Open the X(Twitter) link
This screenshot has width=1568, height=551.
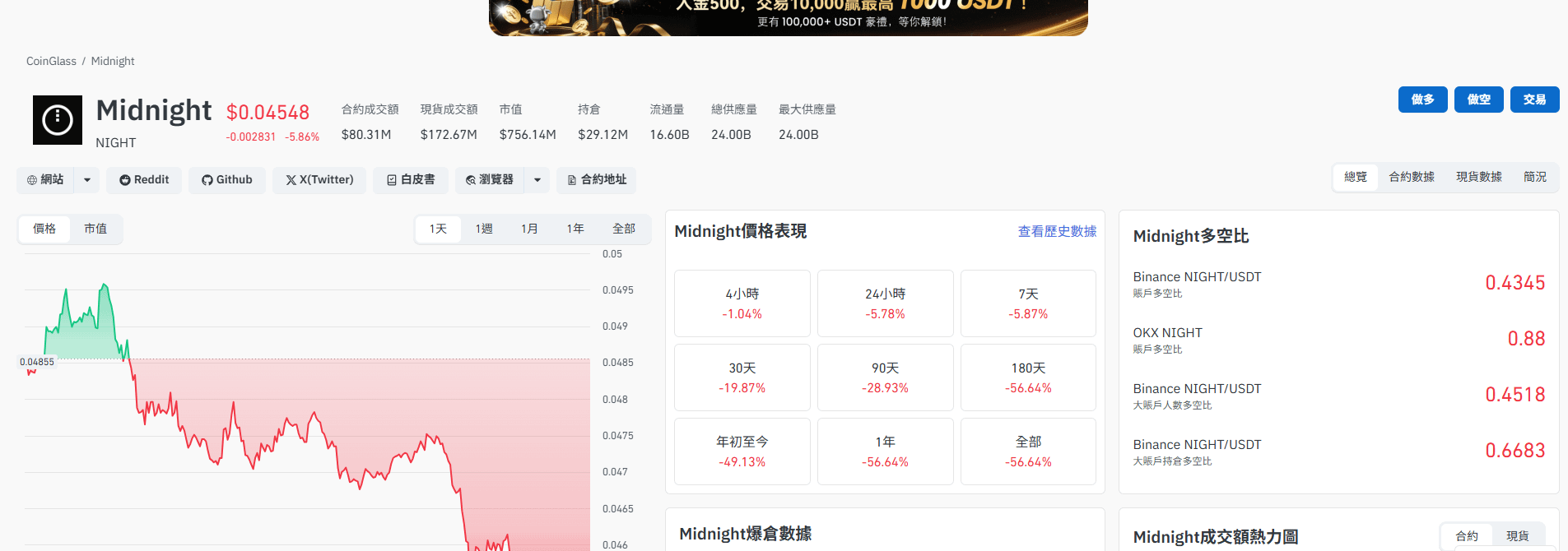click(319, 180)
